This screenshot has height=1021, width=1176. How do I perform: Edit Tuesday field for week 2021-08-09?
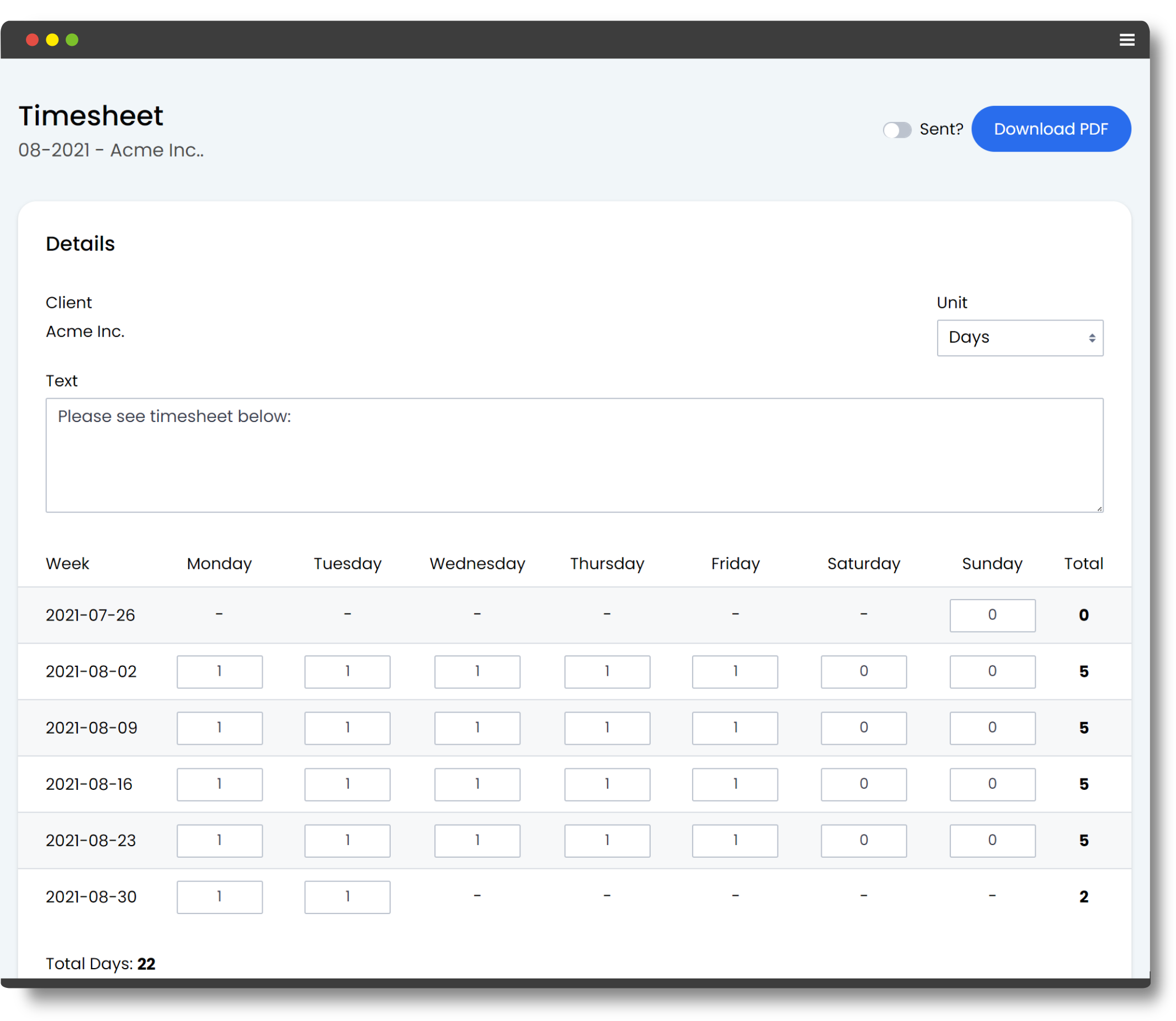[347, 728]
